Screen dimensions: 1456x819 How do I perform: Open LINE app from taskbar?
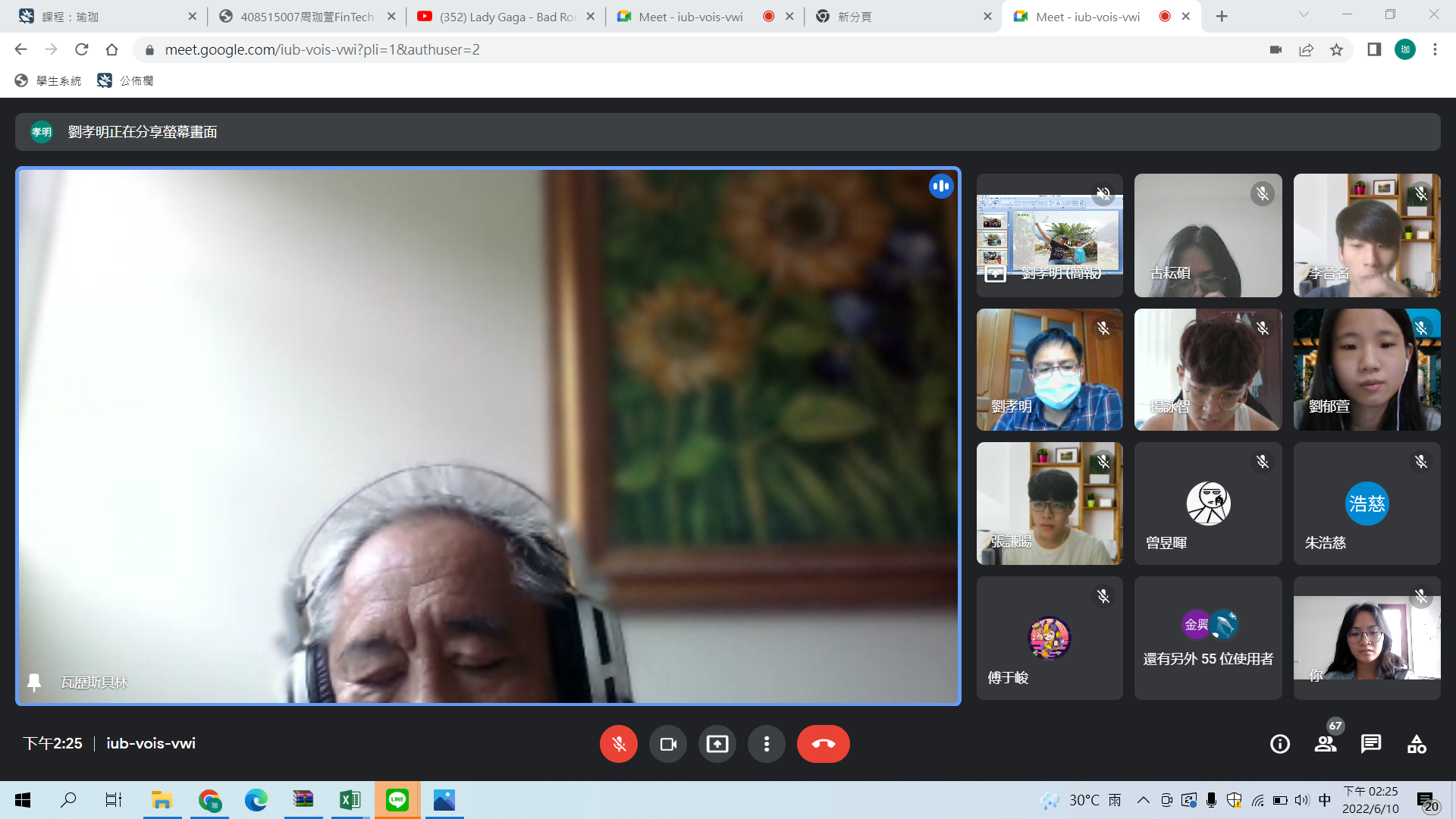(x=397, y=800)
